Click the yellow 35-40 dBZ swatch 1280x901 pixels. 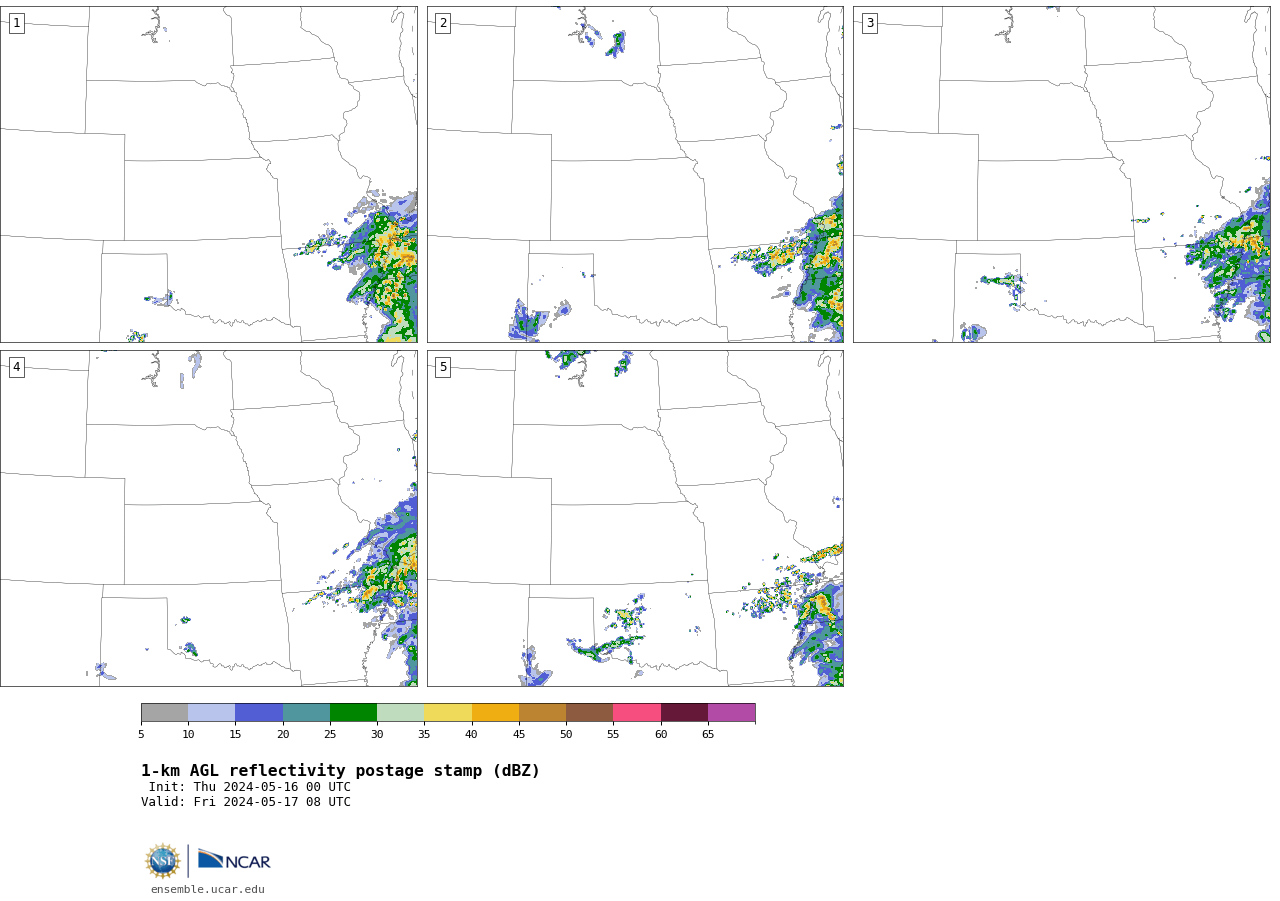[448, 713]
